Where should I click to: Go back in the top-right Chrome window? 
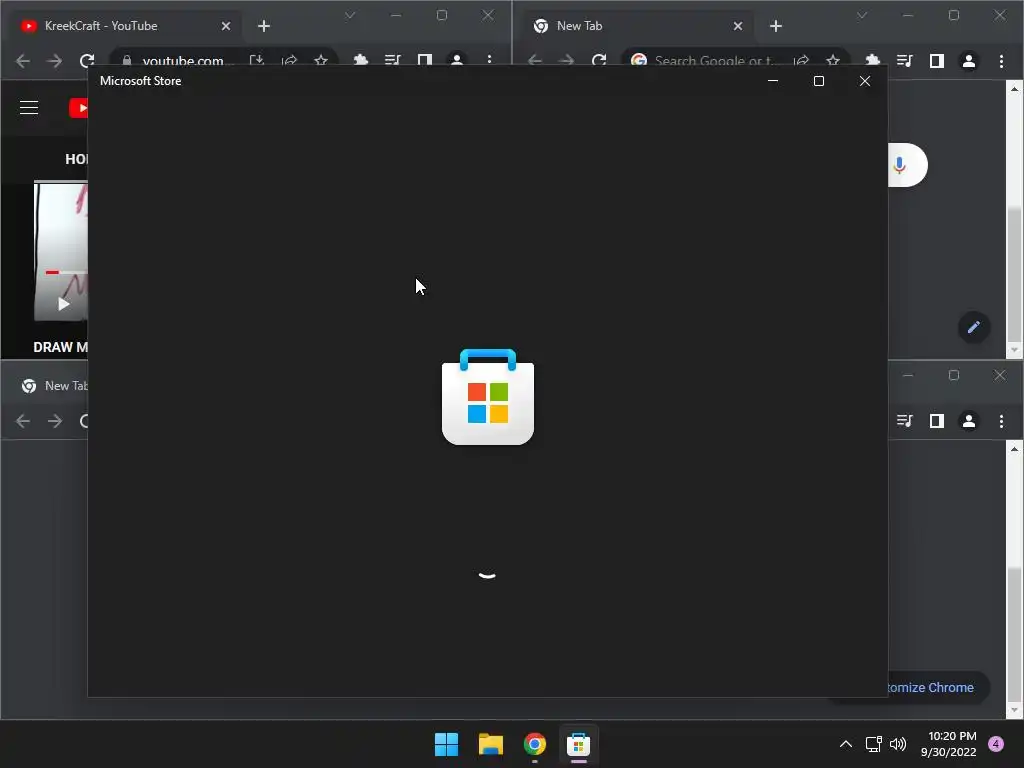[x=535, y=61]
